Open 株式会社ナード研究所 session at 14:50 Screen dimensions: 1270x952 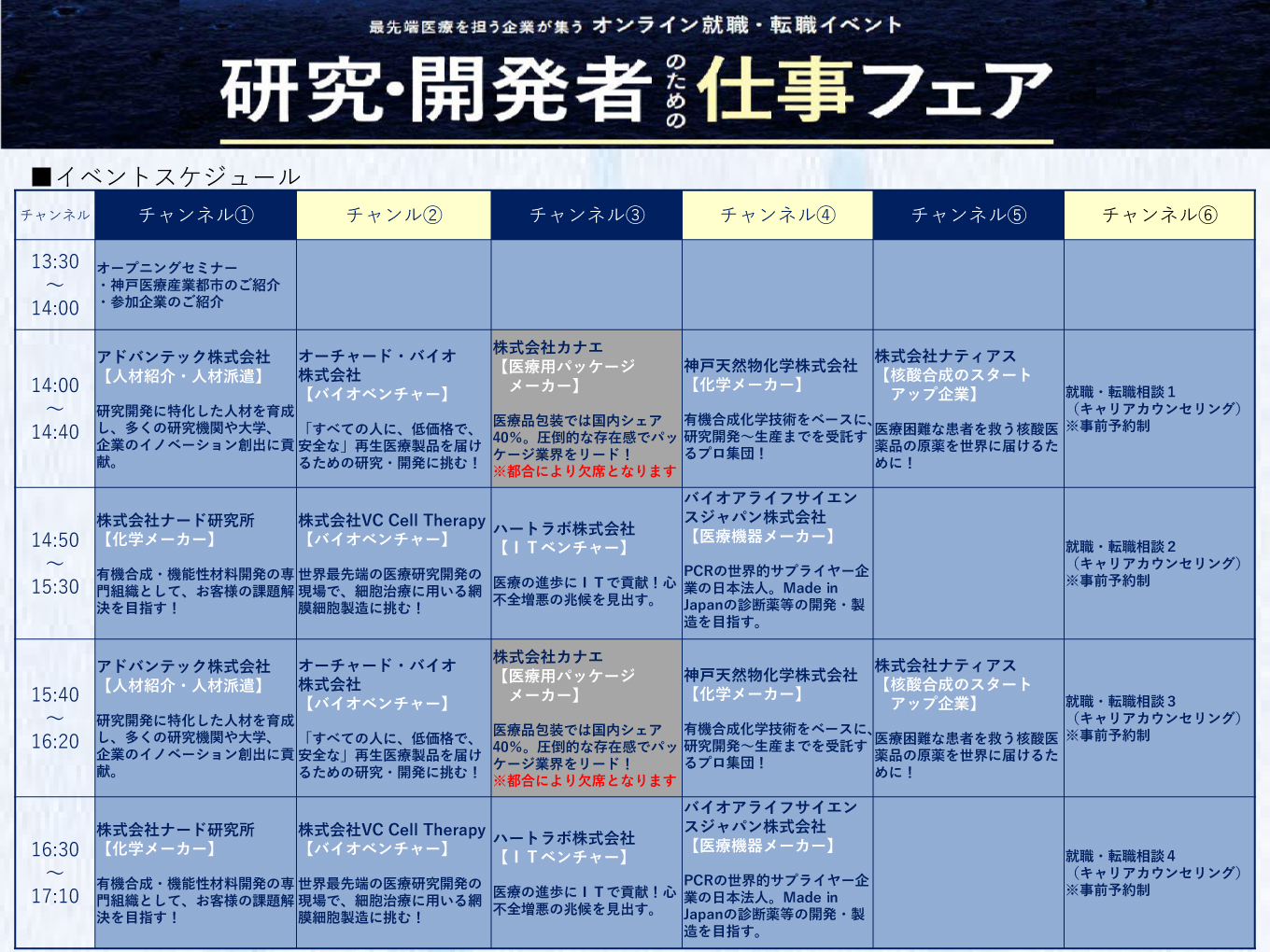pyautogui.click(x=195, y=563)
